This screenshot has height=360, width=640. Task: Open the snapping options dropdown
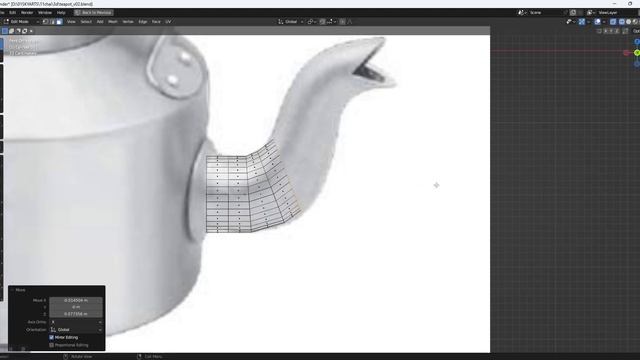pos(331,22)
